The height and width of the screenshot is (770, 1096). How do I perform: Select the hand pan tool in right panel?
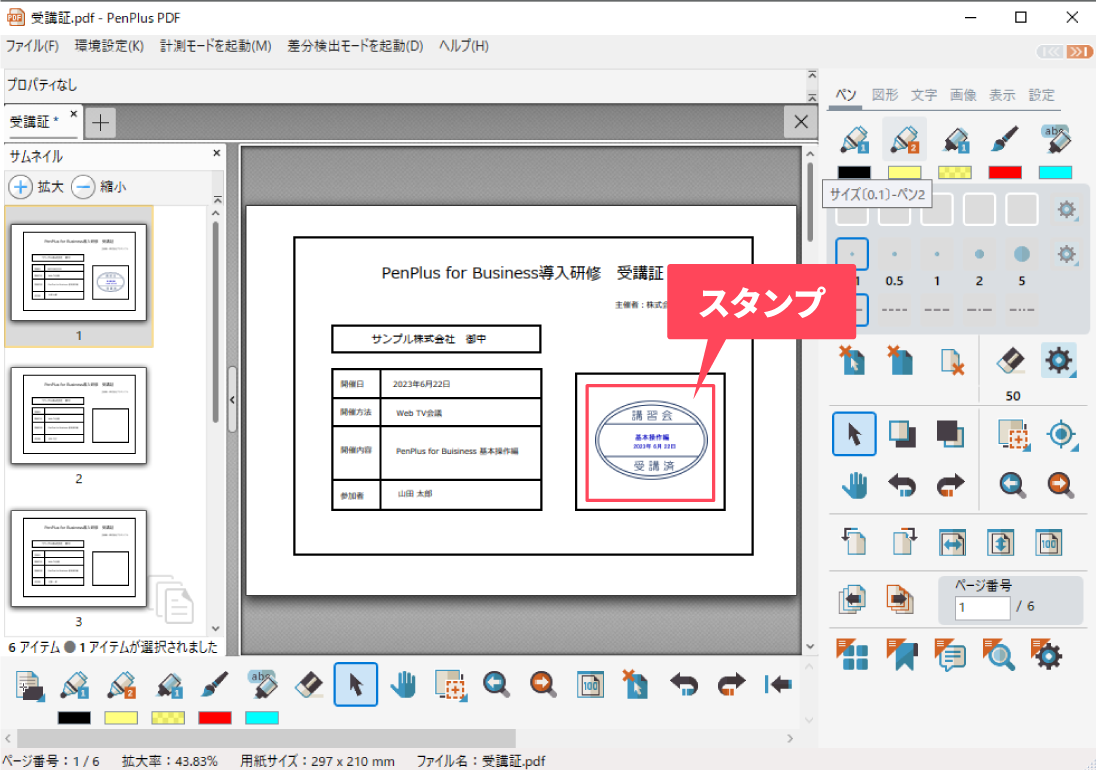click(x=854, y=485)
